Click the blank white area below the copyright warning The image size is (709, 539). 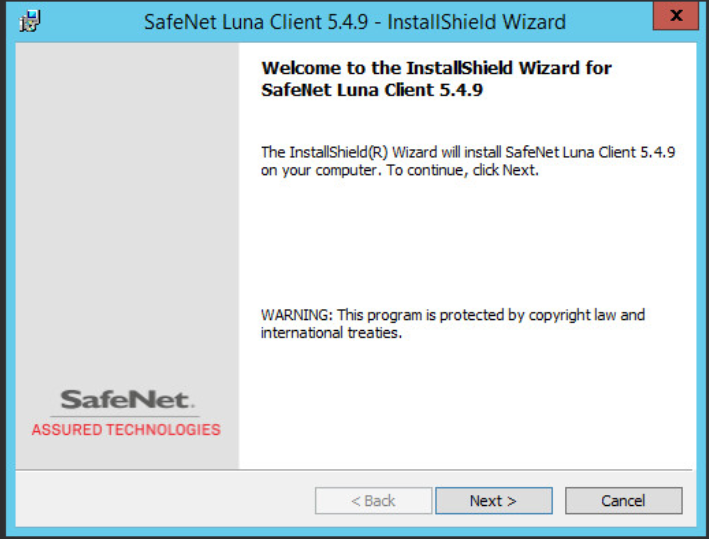(468, 410)
